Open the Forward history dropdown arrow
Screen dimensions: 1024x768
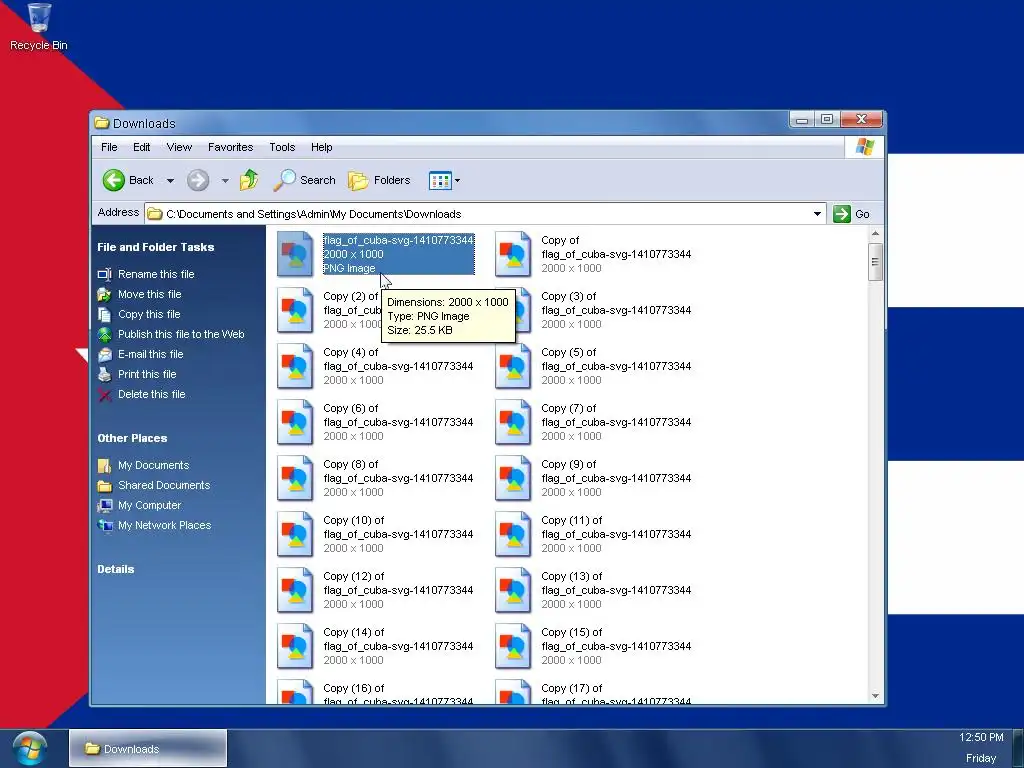225,181
